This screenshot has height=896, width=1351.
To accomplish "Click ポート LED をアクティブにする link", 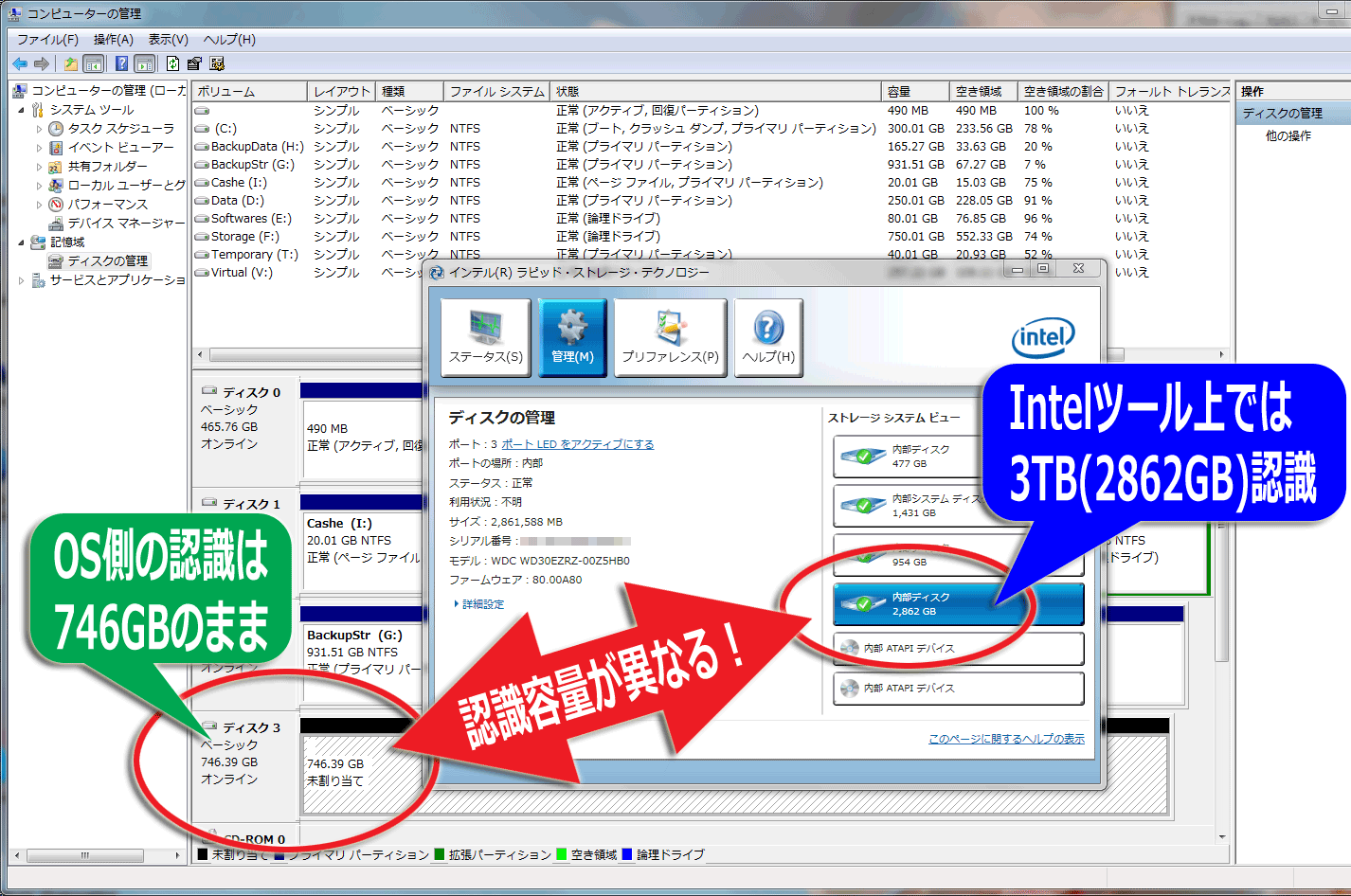I will [x=578, y=444].
